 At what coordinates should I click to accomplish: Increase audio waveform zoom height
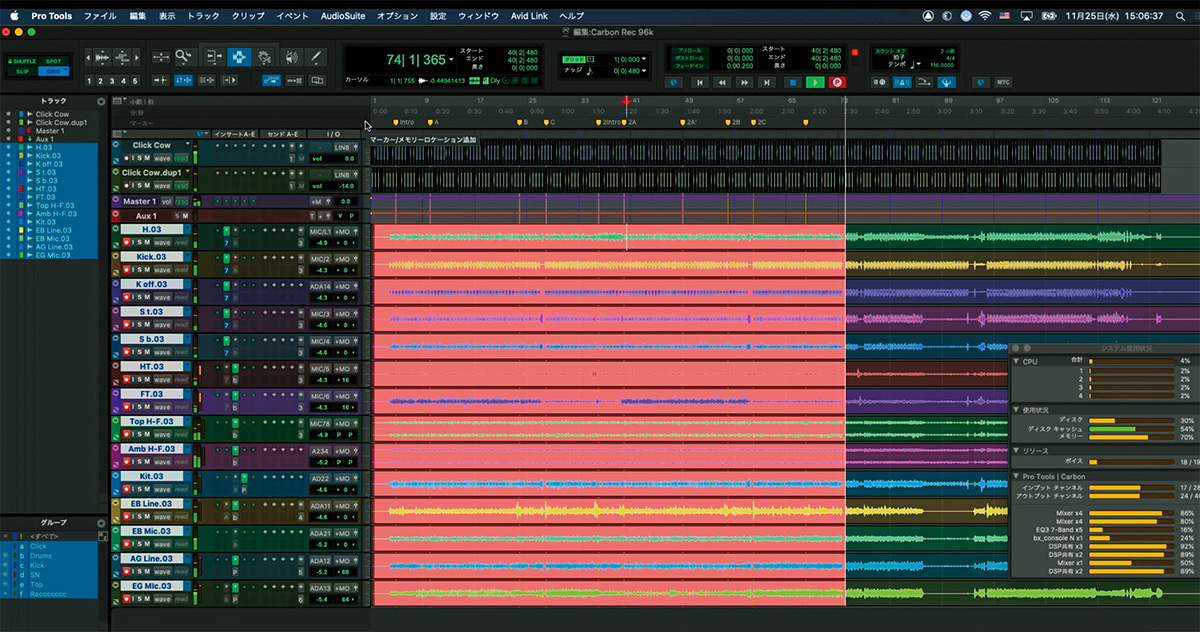(x=102, y=51)
